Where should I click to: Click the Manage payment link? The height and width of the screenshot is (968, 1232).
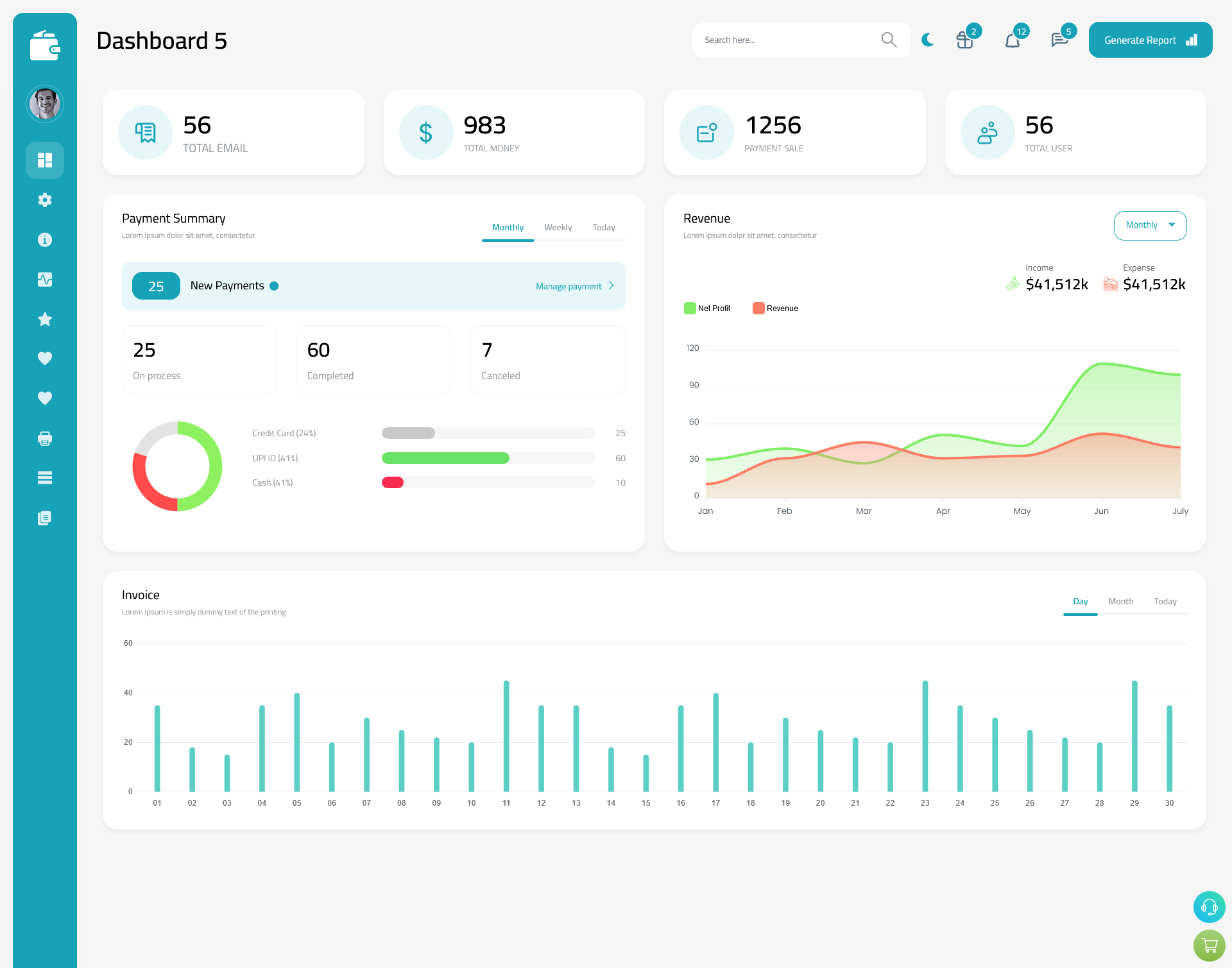coord(570,286)
